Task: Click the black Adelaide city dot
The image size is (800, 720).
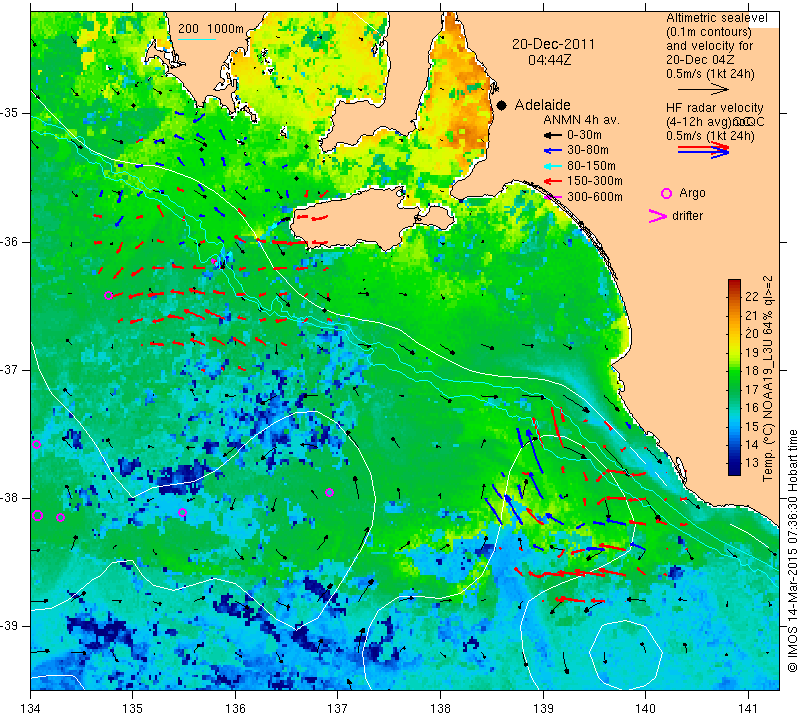Action: pyautogui.click(x=502, y=105)
